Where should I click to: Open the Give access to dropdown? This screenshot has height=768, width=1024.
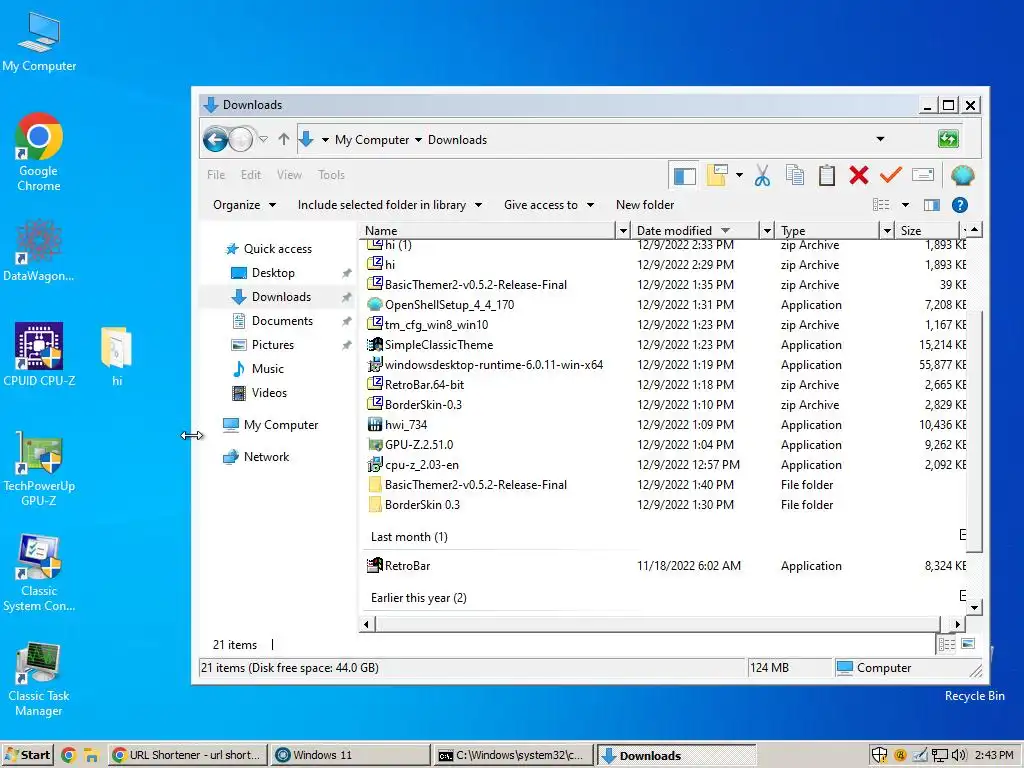pyautogui.click(x=549, y=205)
